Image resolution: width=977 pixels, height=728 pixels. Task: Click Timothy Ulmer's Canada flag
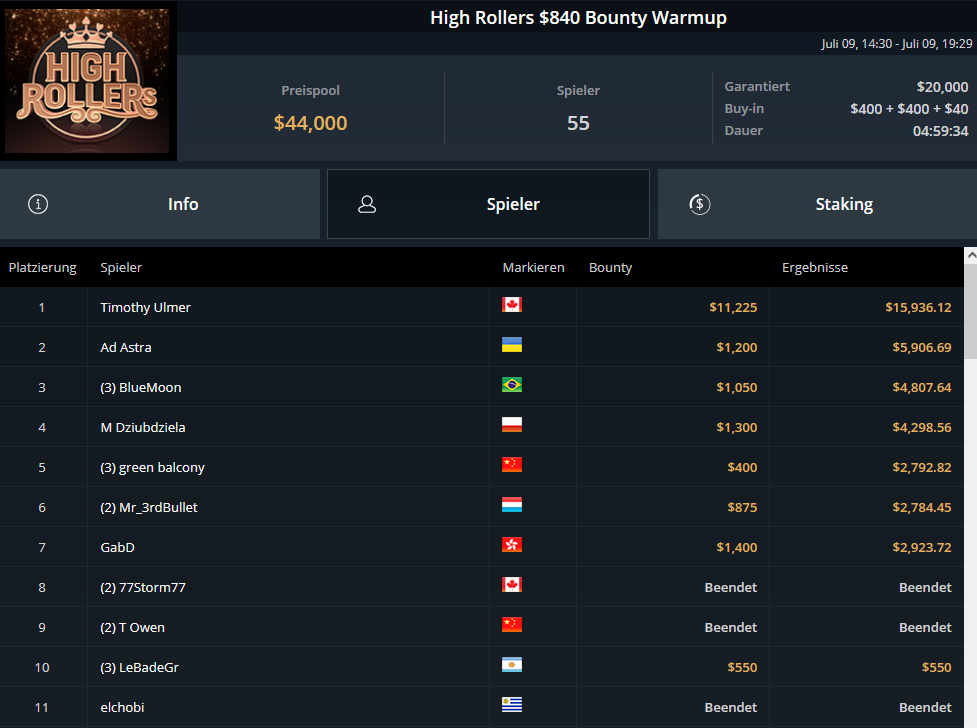512,305
